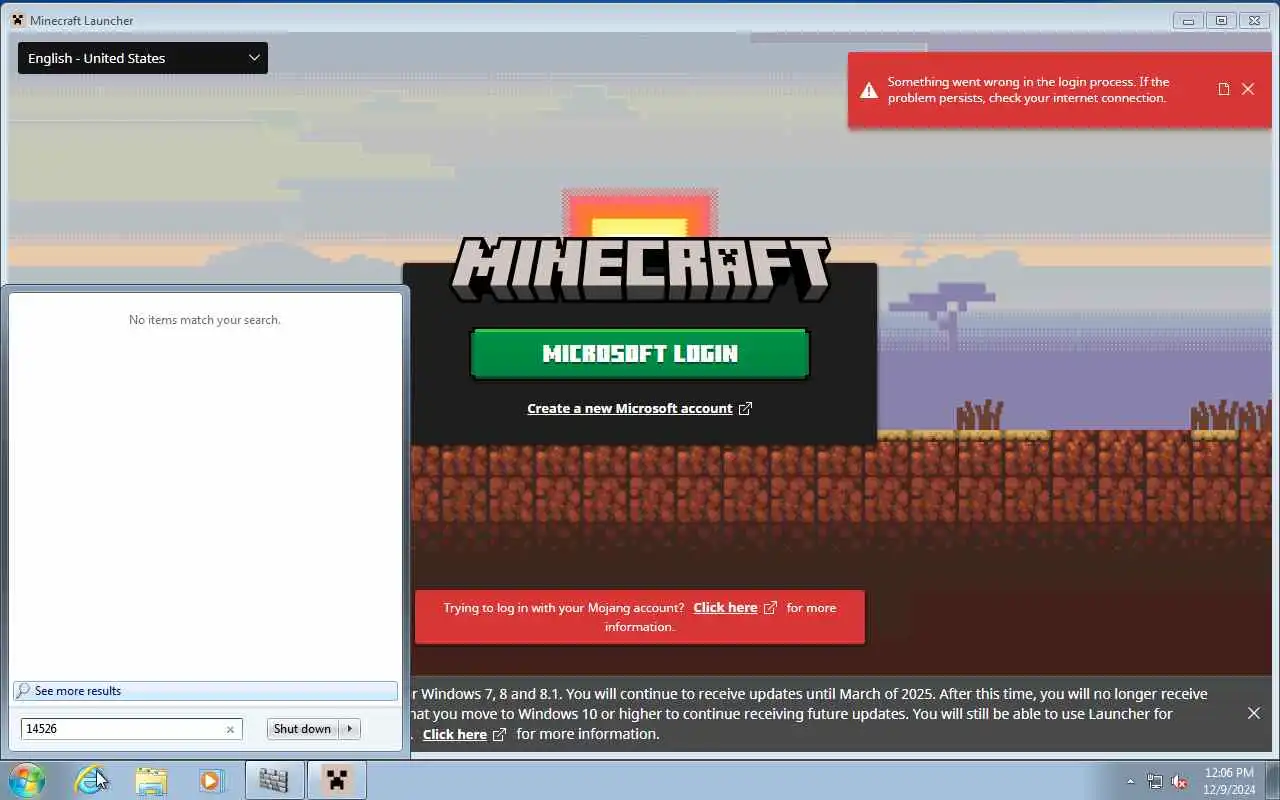Copy the error message with document icon

coord(1224,89)
